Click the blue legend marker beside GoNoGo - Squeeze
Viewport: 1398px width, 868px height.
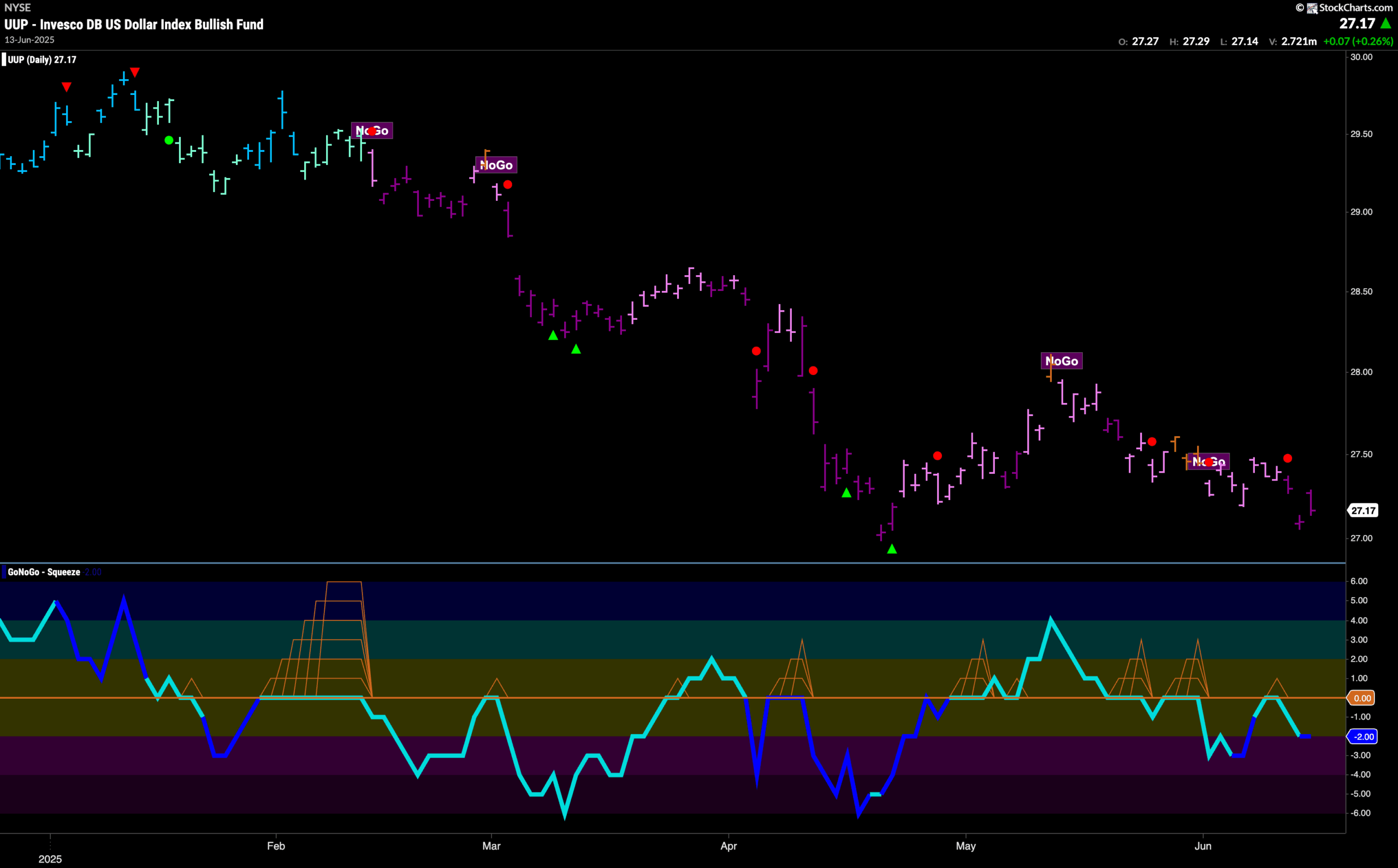(x=3, y=572)
